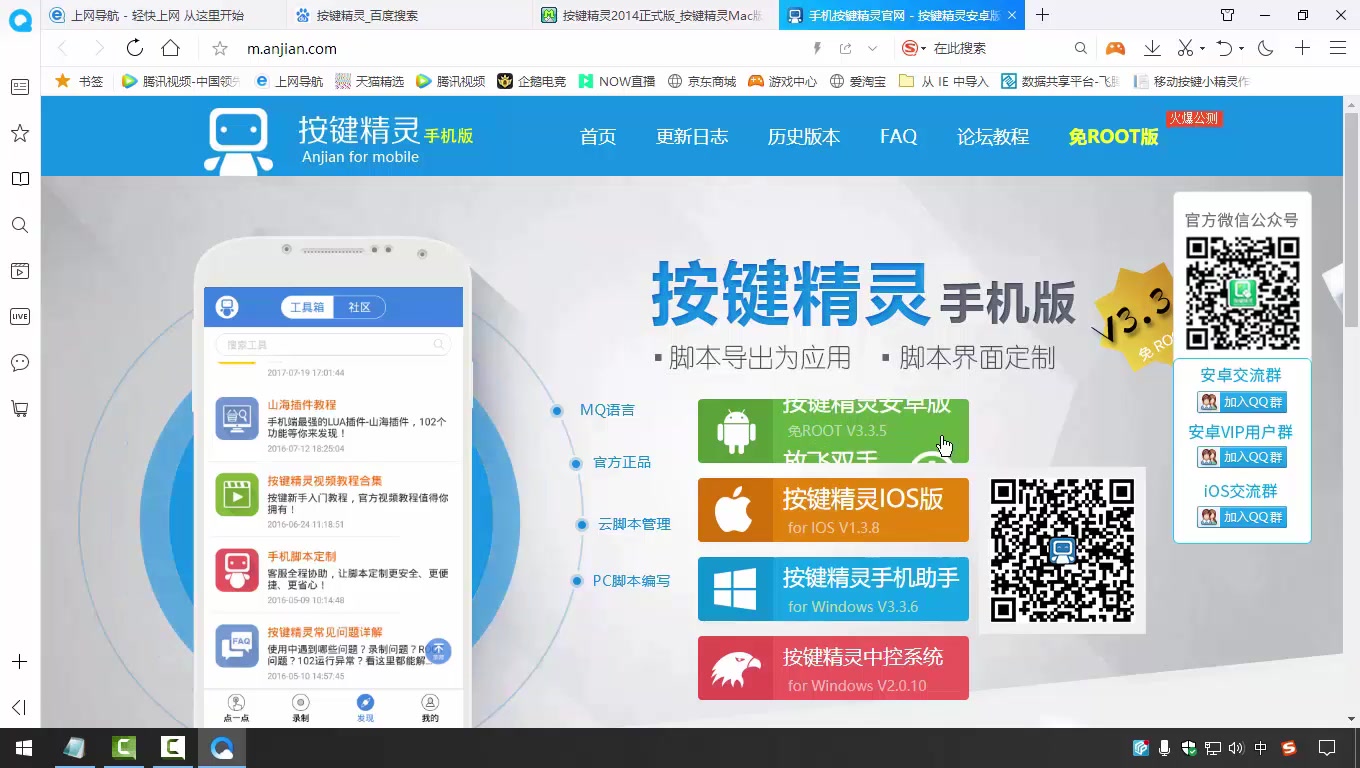Open the 免ROOT版 navigation item
The width and height of the screenshot is (1360, 768).
pyautogui.click(x=1113, y=137)
